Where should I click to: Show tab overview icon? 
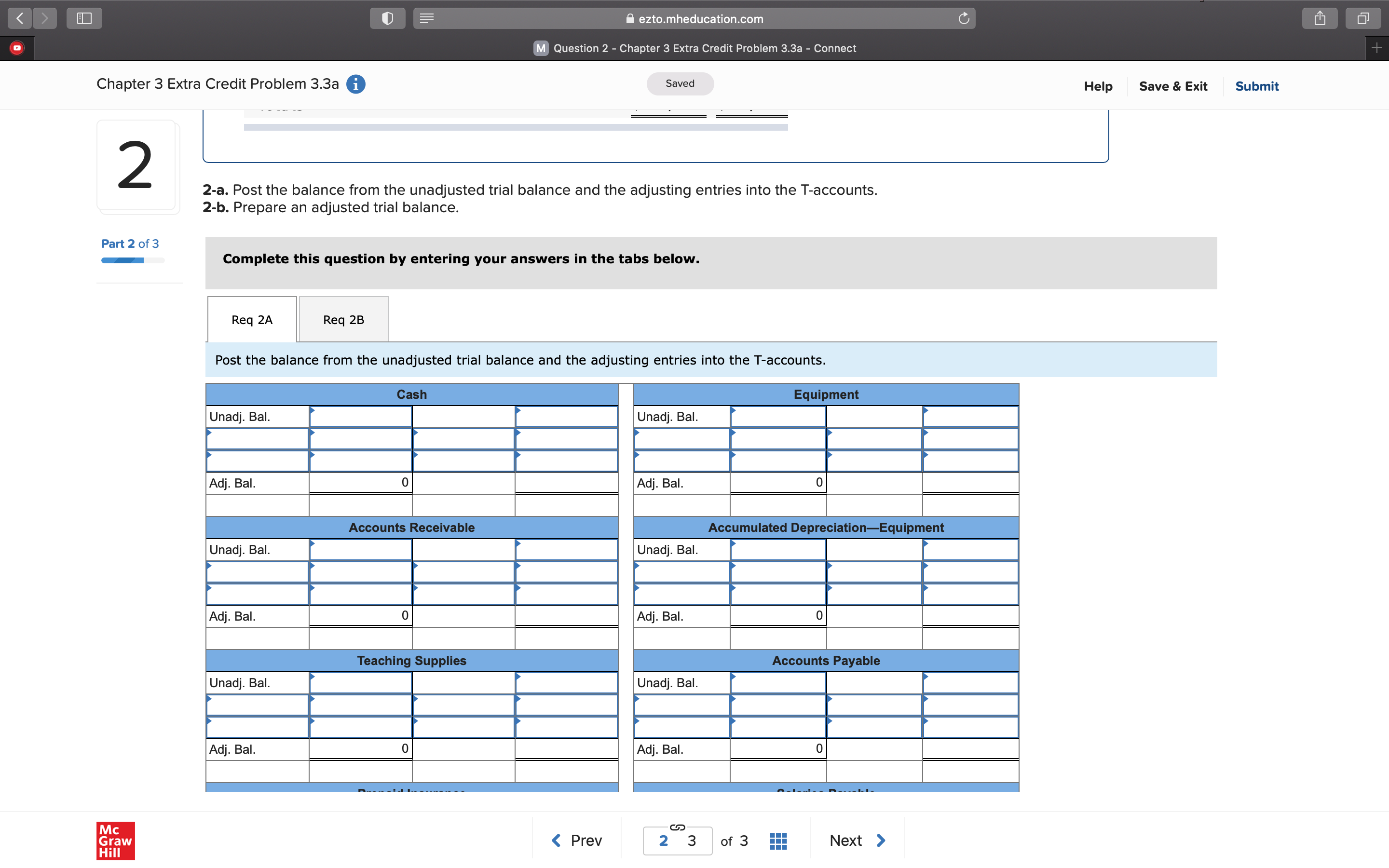point(1363,18)
